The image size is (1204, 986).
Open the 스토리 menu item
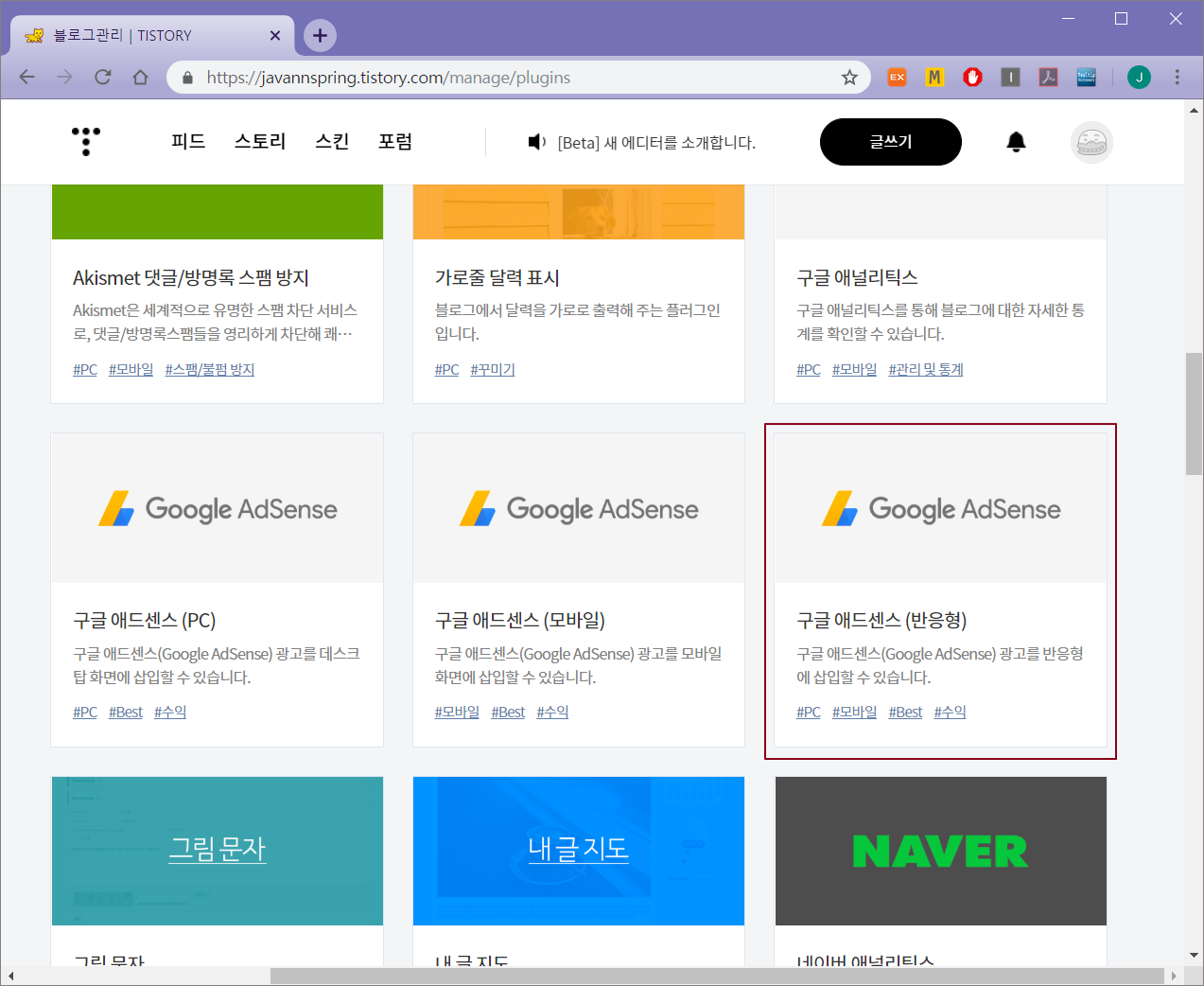pyautogui.click(x=260, y=142)
